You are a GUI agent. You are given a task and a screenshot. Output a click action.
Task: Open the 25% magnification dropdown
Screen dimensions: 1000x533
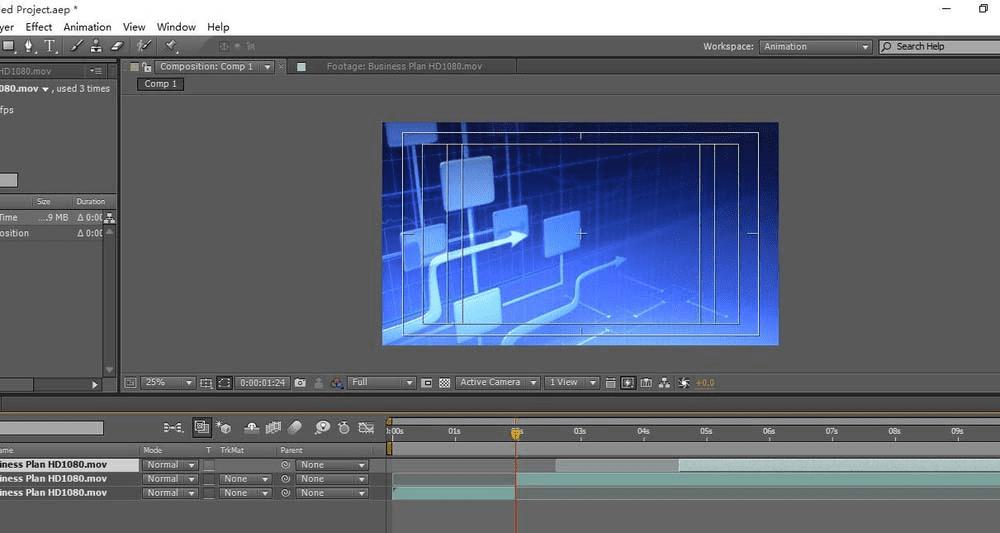[170, 383]
